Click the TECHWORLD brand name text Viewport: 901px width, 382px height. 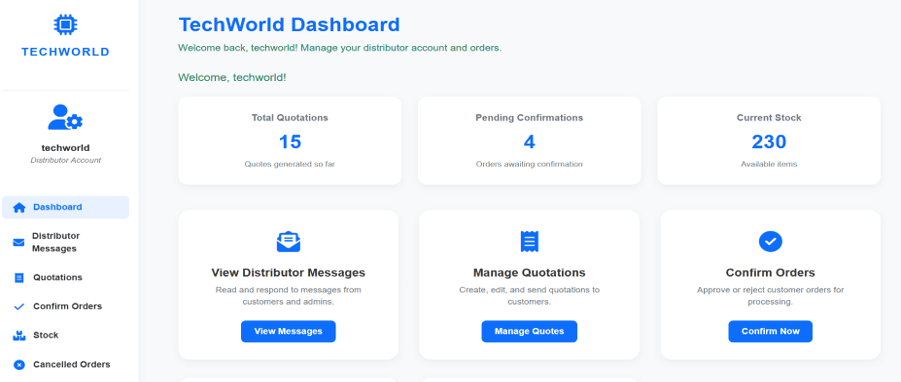[x=65, y=52]
